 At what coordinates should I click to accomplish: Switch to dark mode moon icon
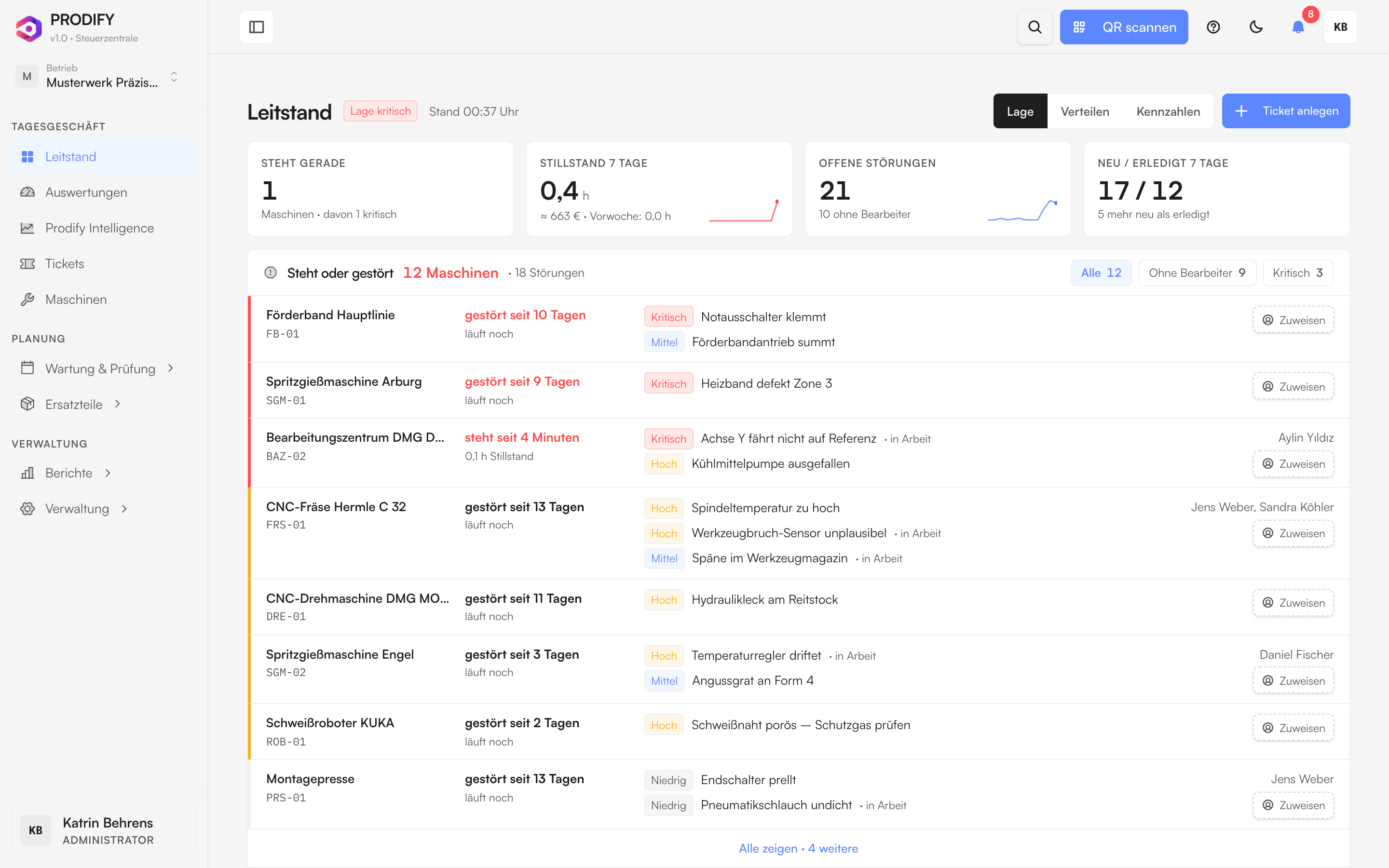pyautogui.click(x=1256, y=27)
